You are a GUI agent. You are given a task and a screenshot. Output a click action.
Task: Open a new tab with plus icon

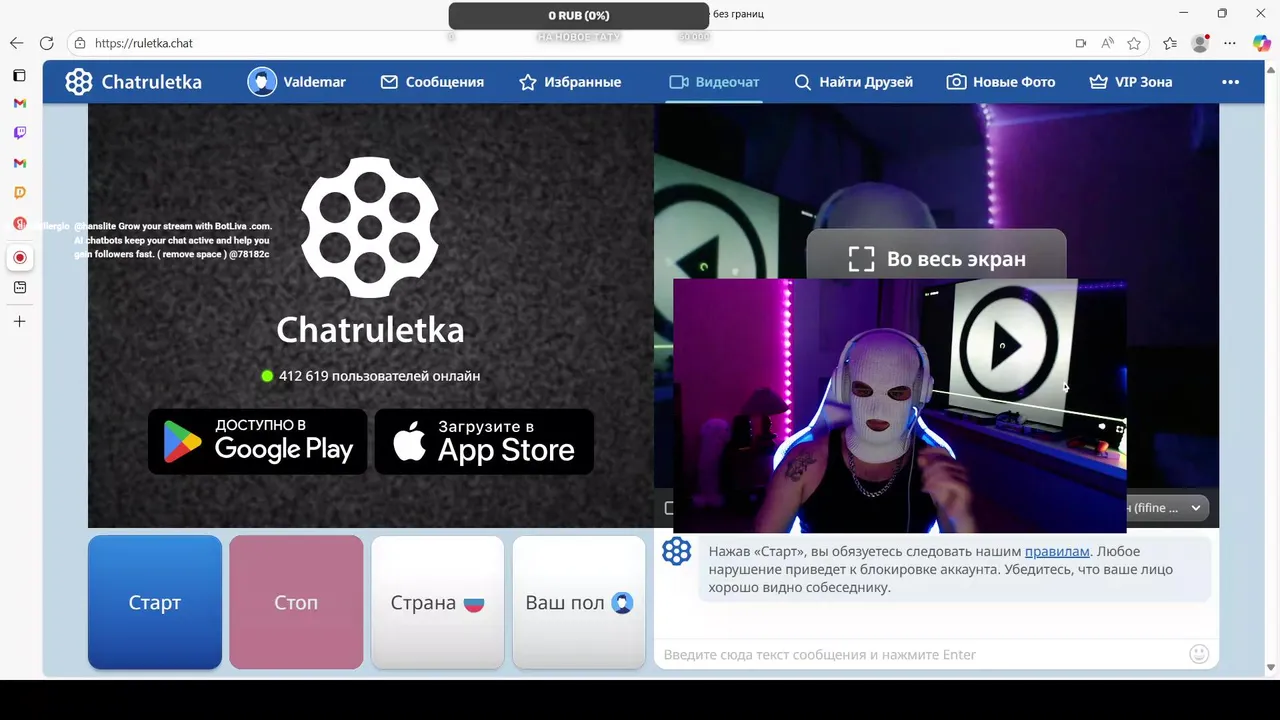click(x=19, y=321)
